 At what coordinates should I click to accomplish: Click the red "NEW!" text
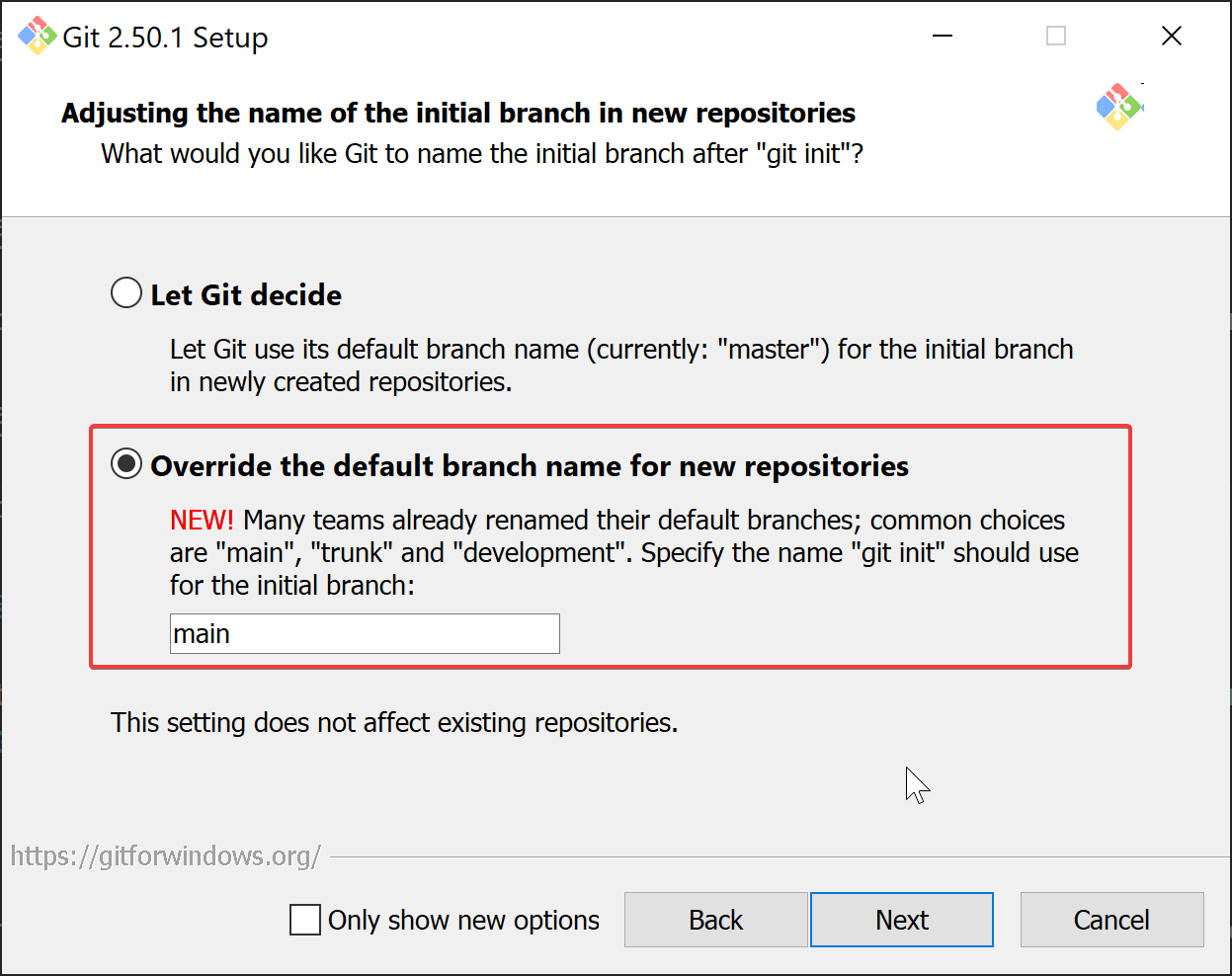click(202, 521)
